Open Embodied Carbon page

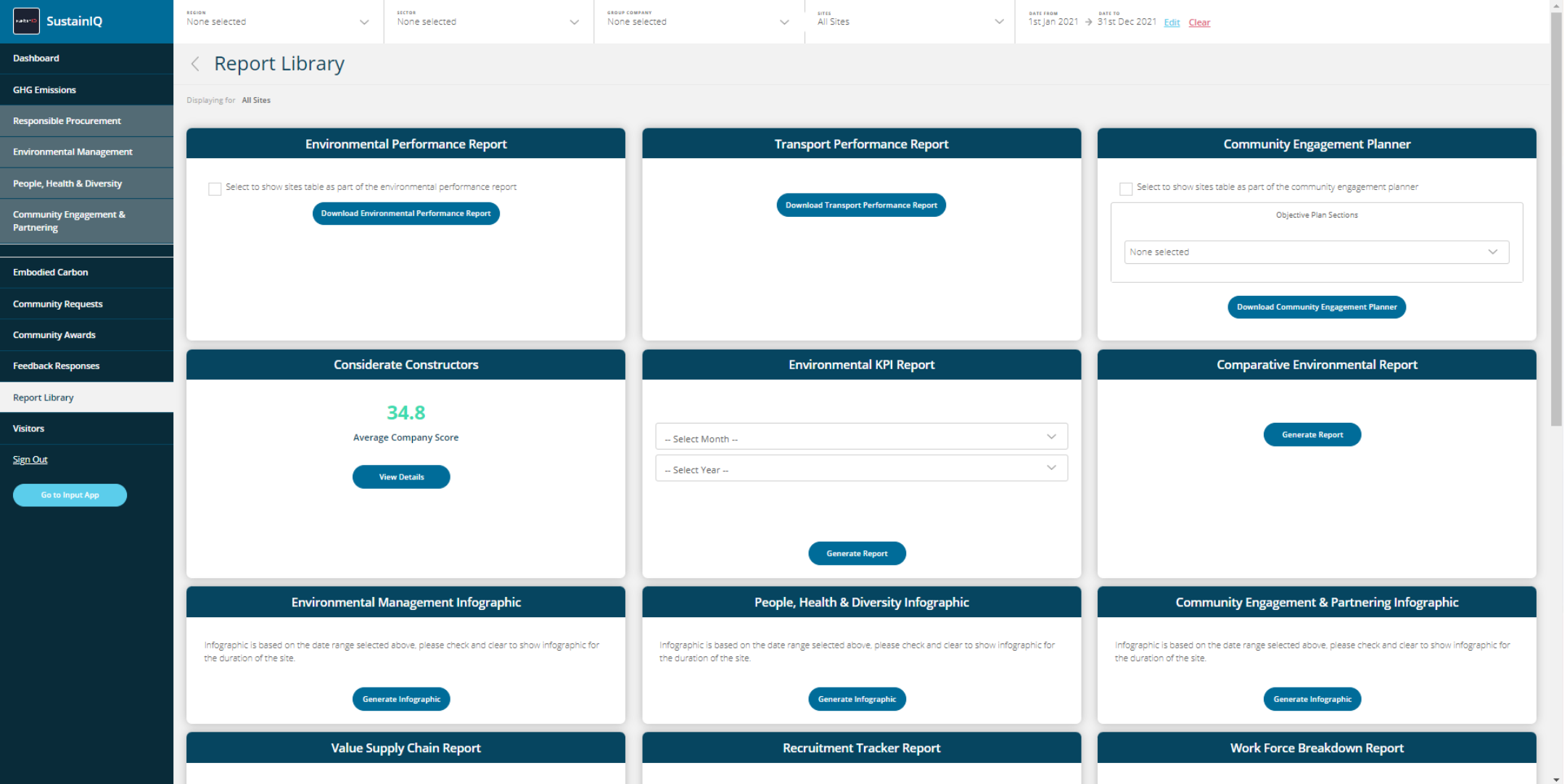(x=86, y=273)
